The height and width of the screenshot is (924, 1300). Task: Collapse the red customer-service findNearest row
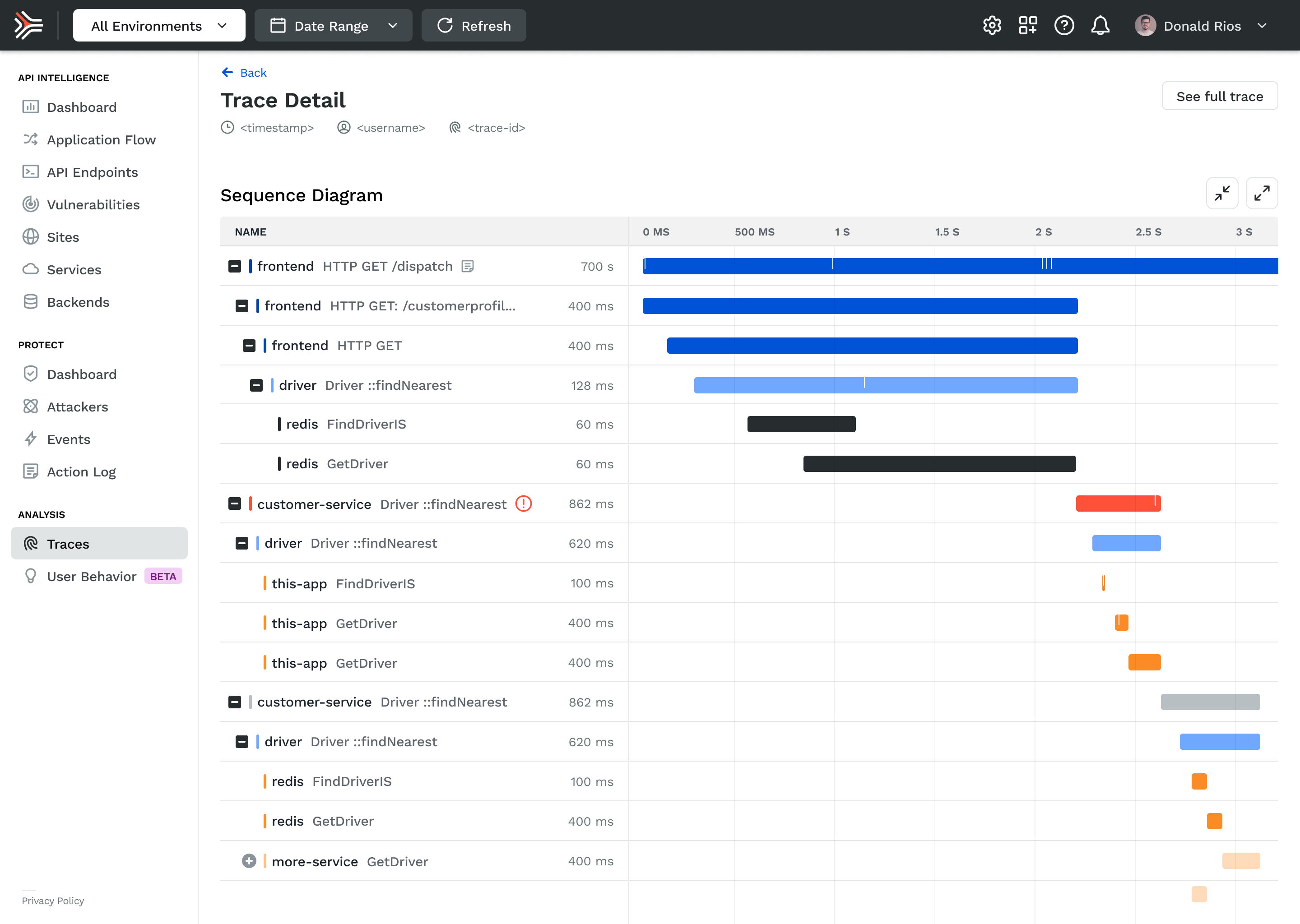(235, 504)
